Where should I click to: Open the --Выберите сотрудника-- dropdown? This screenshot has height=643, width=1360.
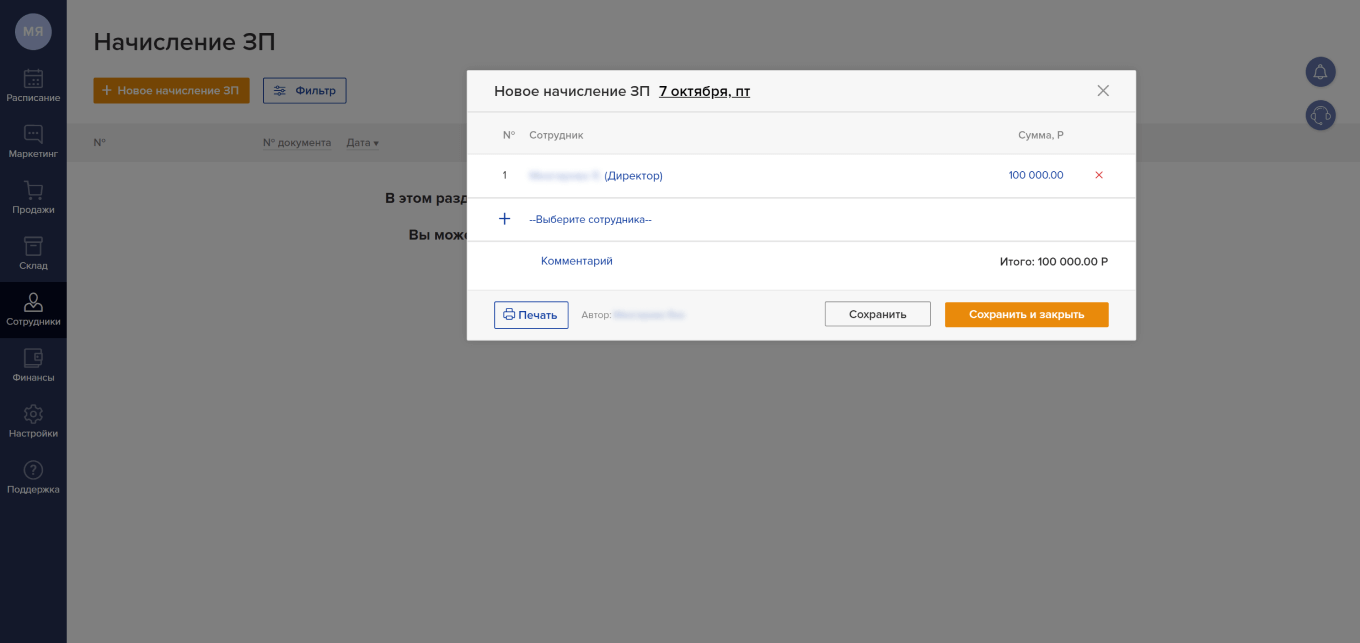590,219
